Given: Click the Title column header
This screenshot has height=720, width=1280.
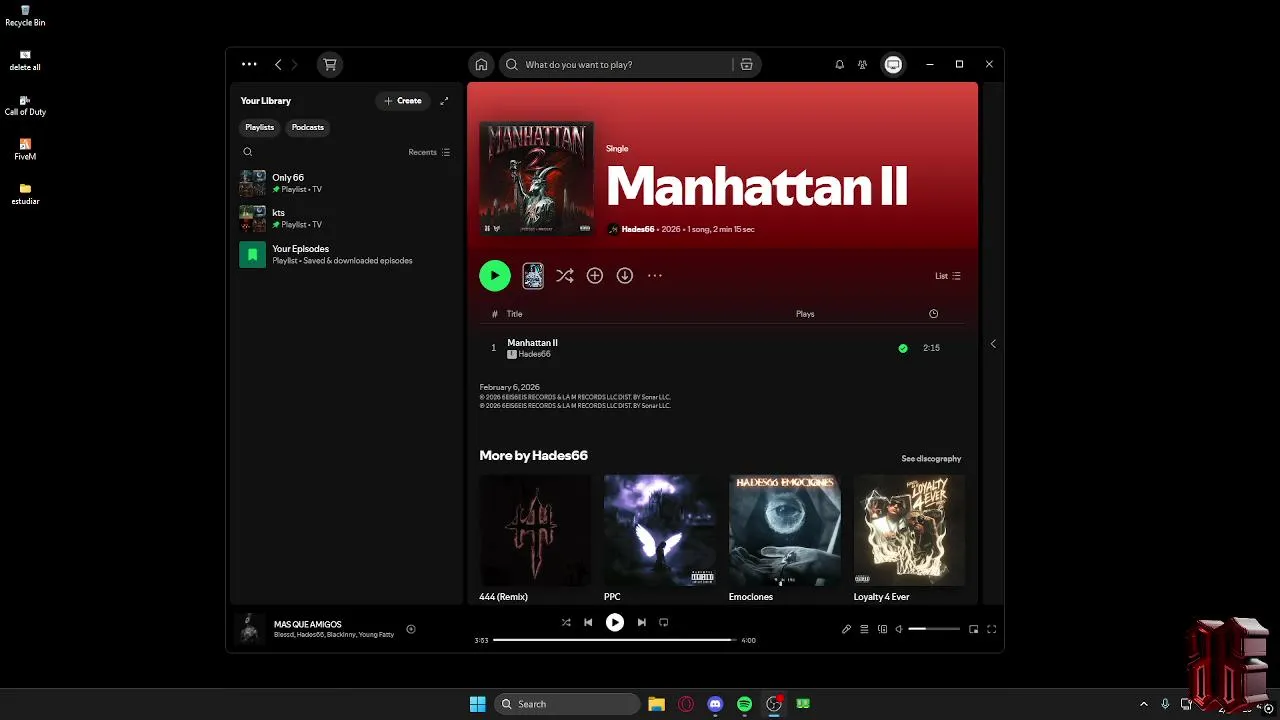Looking at the screenshot, I should (514, 314).
